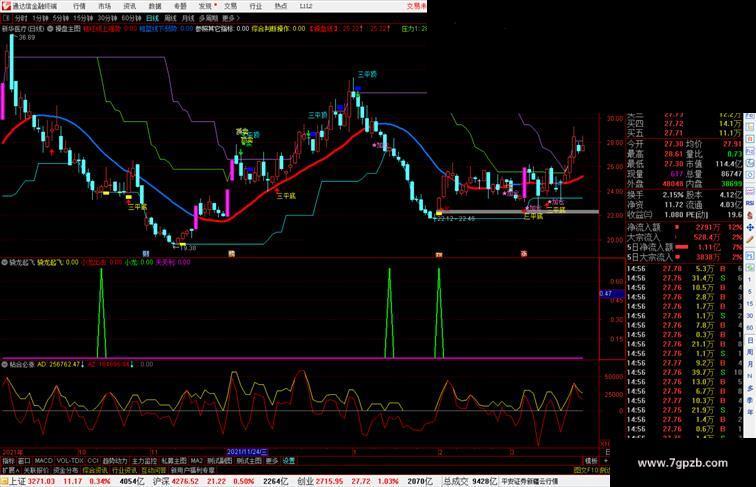Open the 资讯 menu
The image size is (756, 487).
tap(130, 6)
